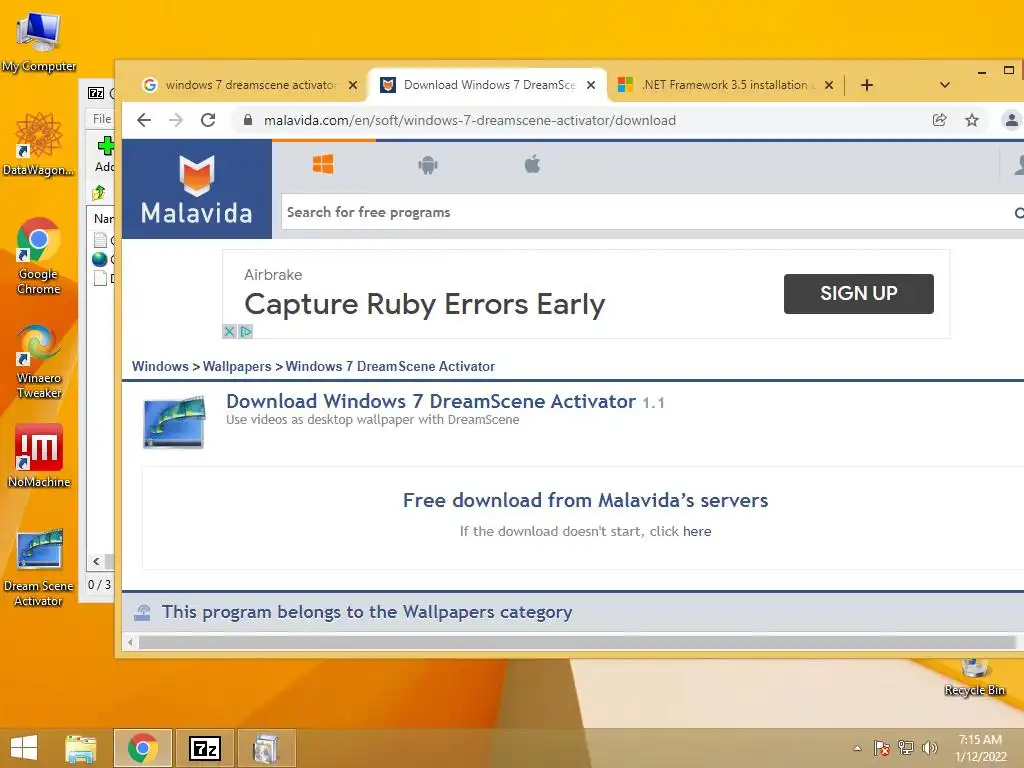Screen dimensions: 1024x768
Task: Go back in Chrome
Action: point(144,120)
